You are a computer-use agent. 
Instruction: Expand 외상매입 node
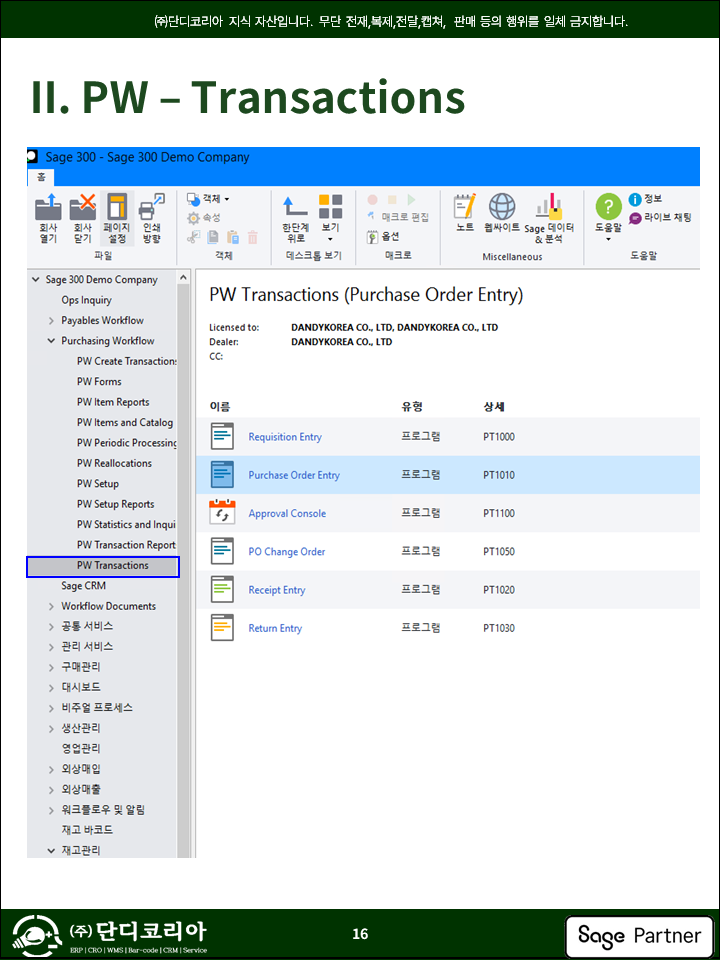click(x=51, y=769)
